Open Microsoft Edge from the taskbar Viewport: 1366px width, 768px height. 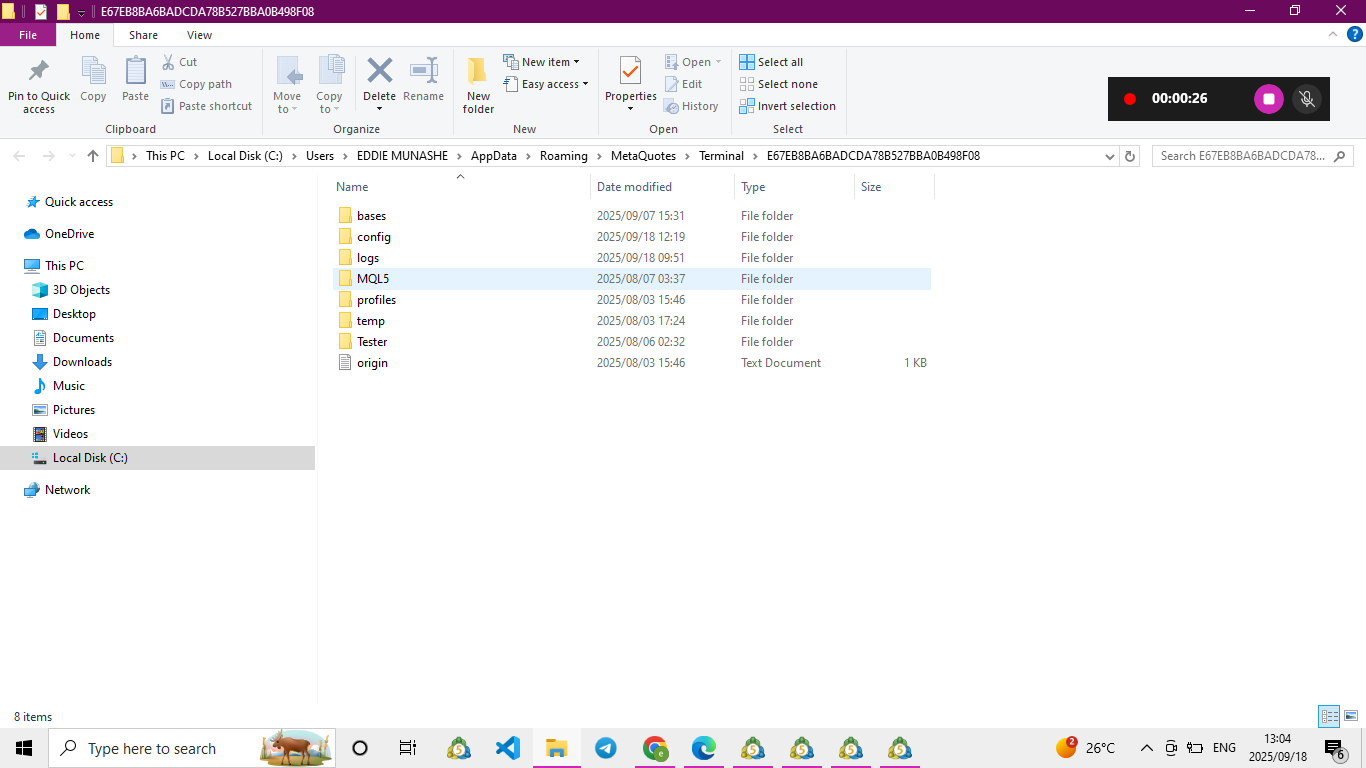(x=704, y=748)
